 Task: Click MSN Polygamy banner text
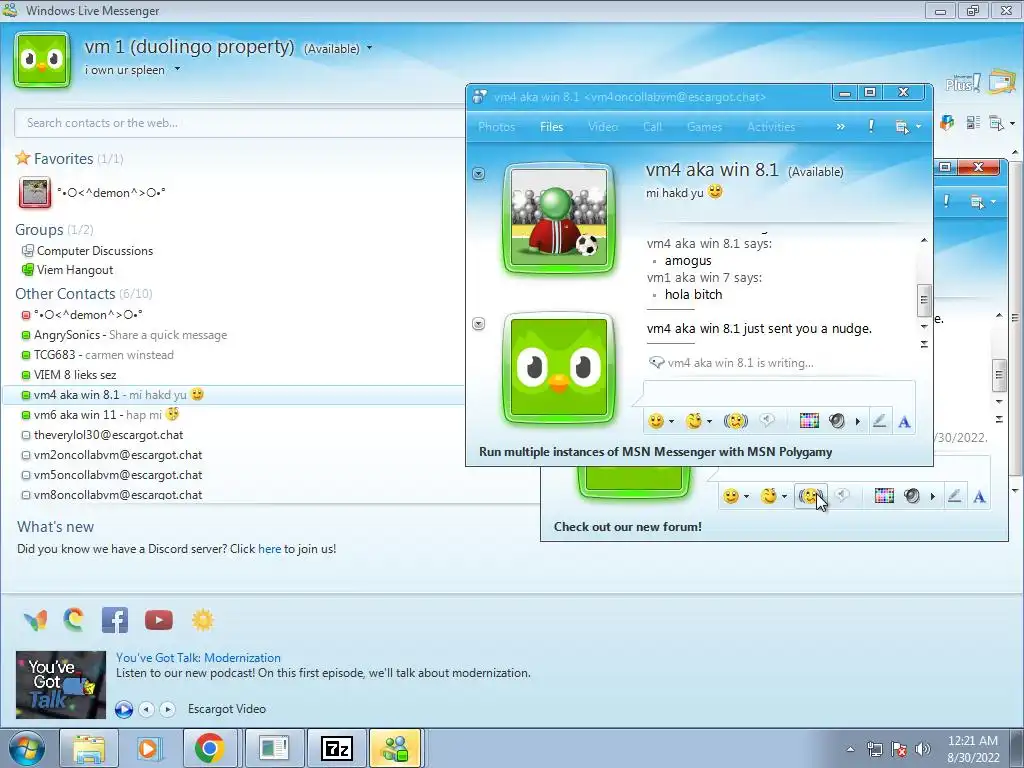(656, 452)
